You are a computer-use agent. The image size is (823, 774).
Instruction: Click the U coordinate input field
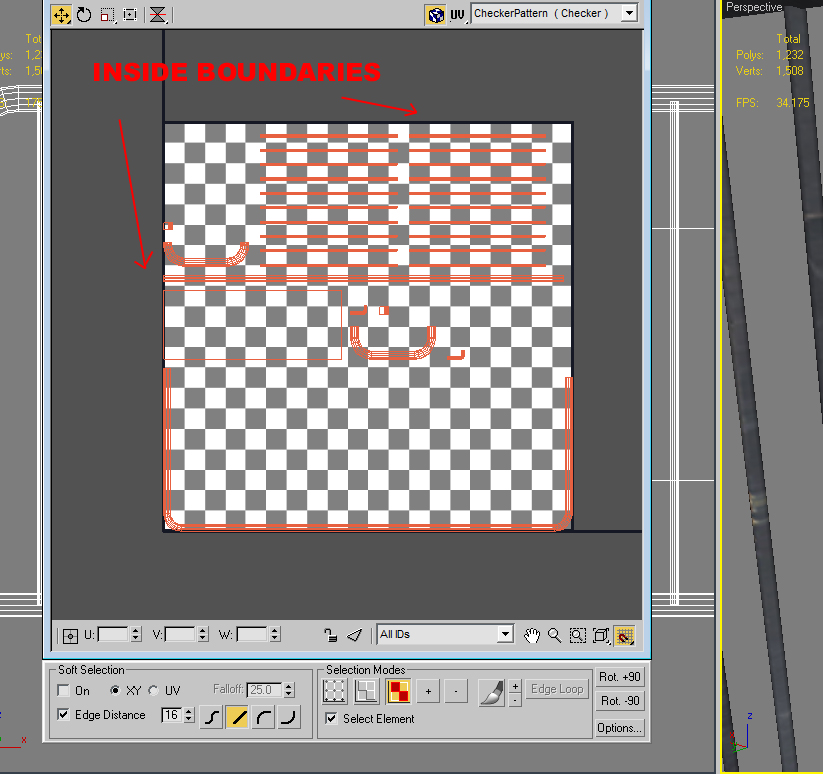pos(111,635)
